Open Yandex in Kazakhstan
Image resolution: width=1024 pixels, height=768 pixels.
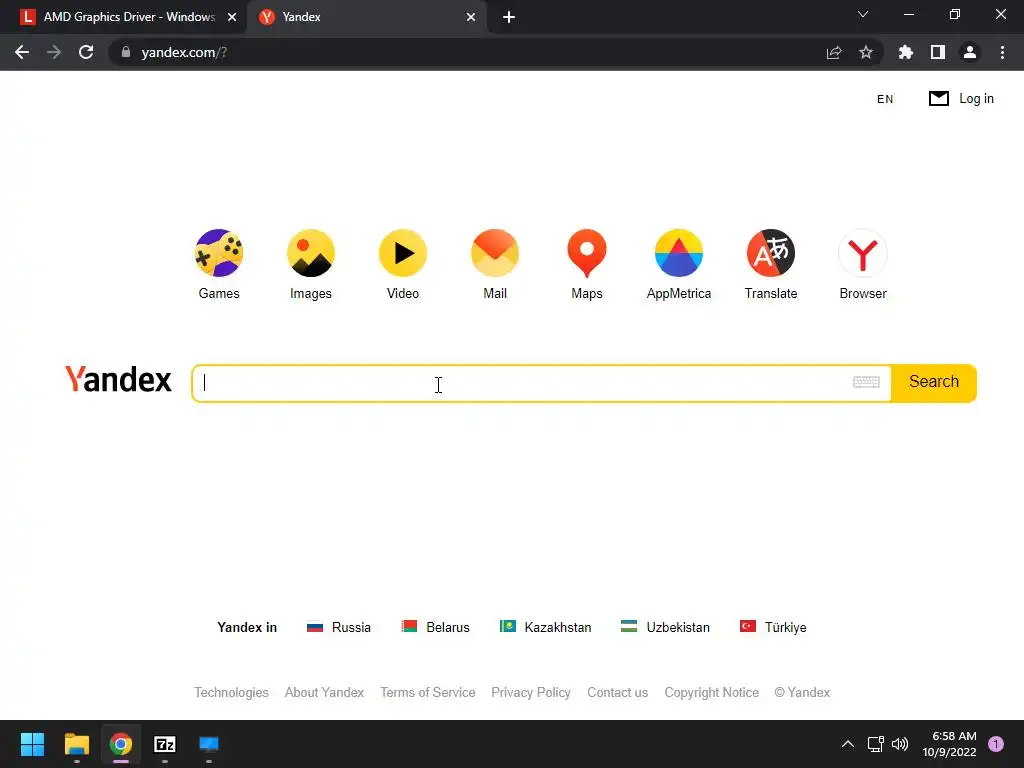[x=545, y=627]
